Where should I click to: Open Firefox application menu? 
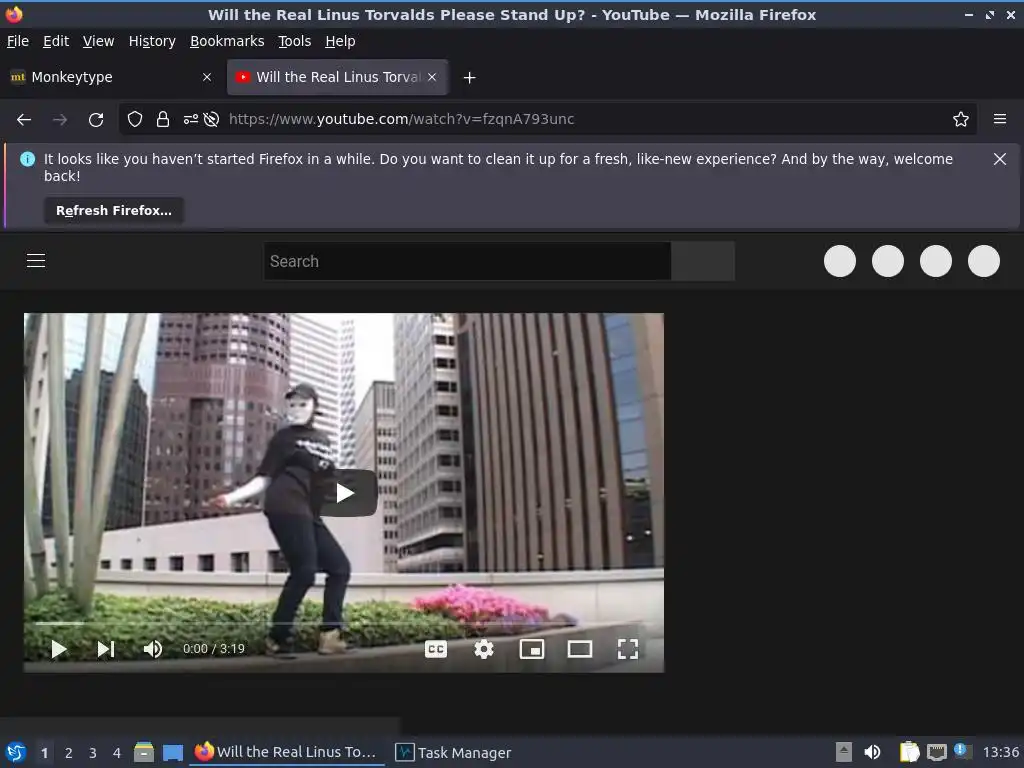(x=1000, y=120)
